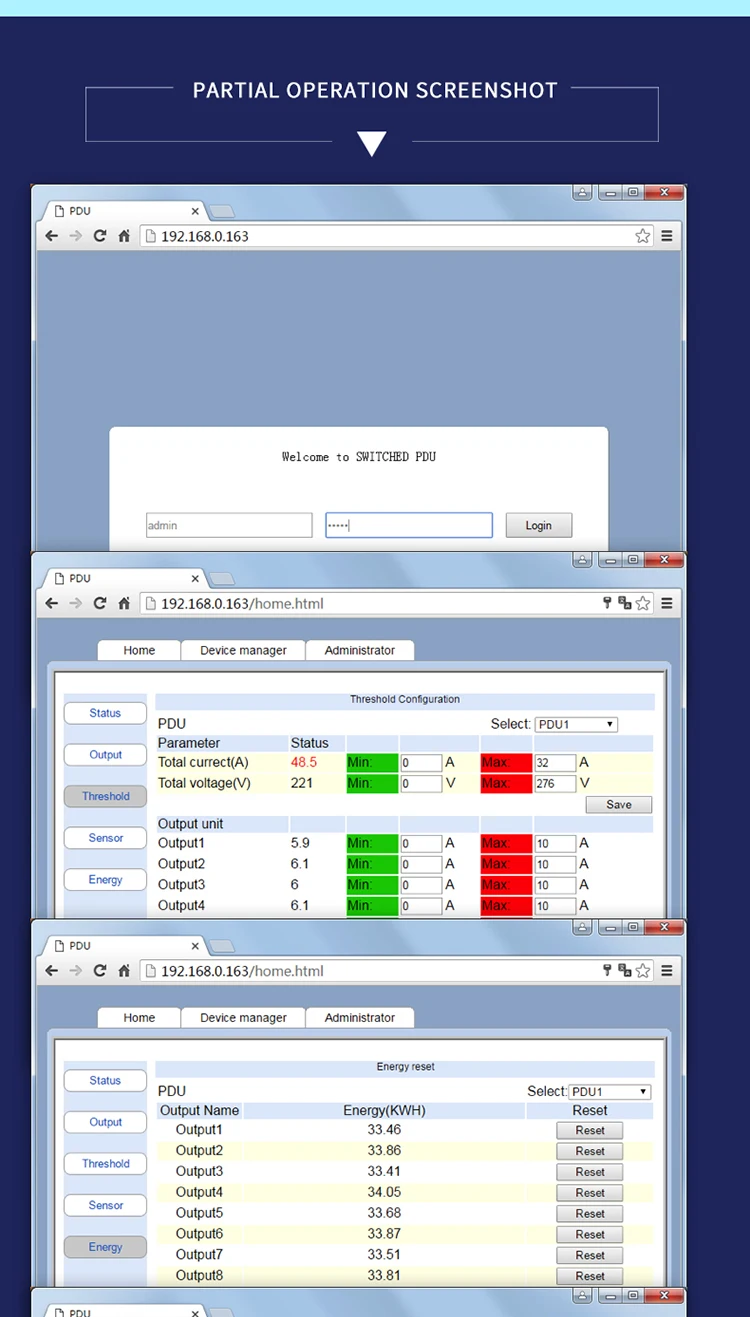Viewport: 750px width, 1317px height.
Task: Open Administrator tab in Threshold Configuration window
Action: click(360, 650)
